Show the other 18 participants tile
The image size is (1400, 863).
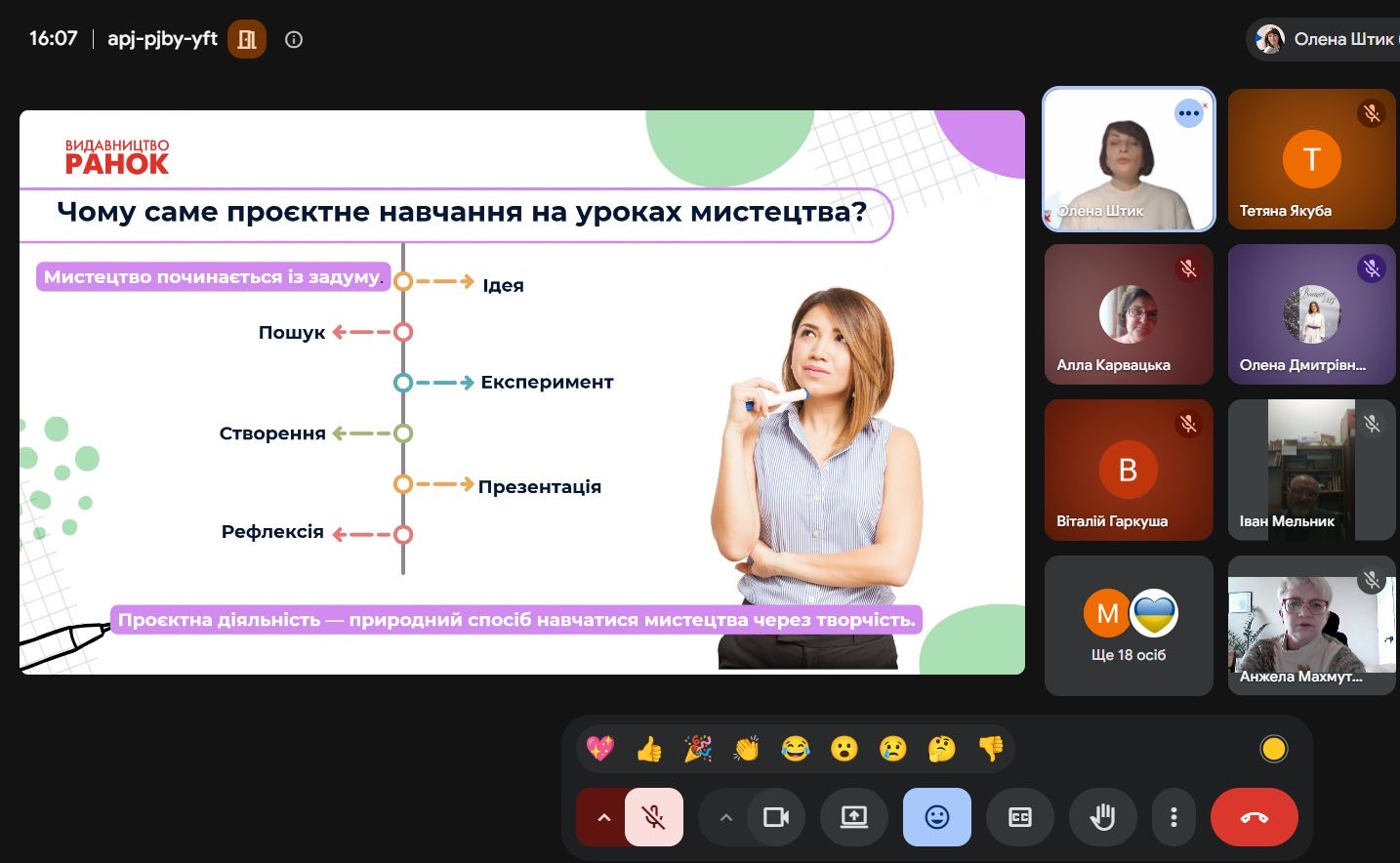1129,626
